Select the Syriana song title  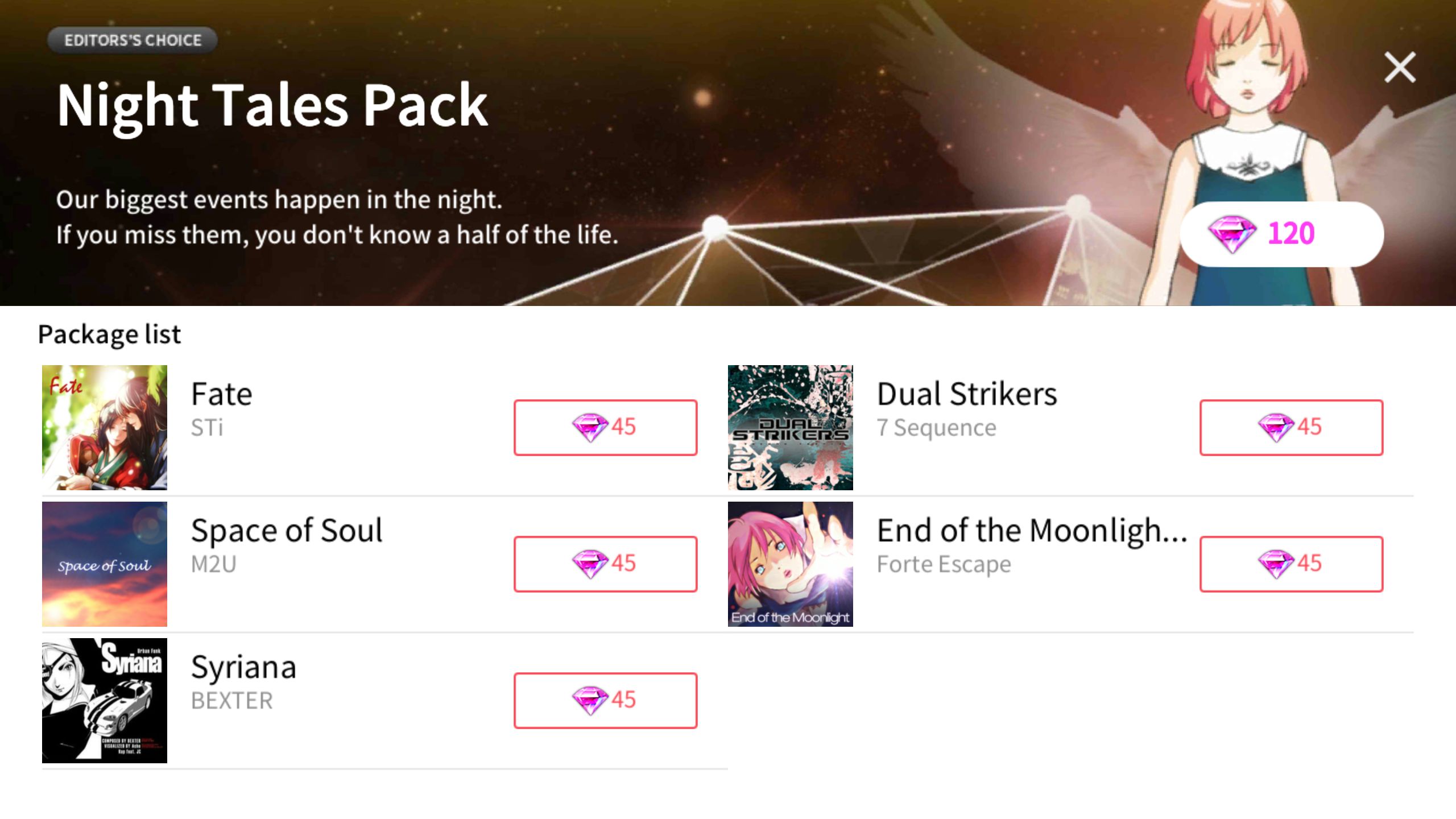point(243,667)
